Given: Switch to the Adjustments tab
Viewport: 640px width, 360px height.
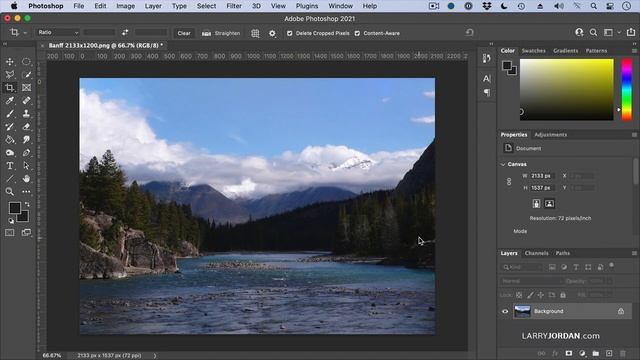Looking at the screenshot, I should [x=551, y=135].
